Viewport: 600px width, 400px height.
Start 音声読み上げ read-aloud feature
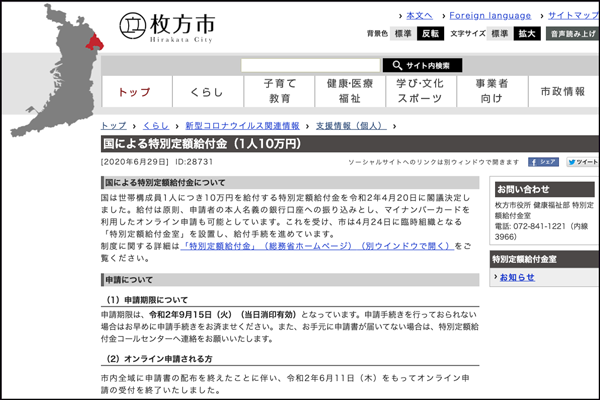[573, 33]
